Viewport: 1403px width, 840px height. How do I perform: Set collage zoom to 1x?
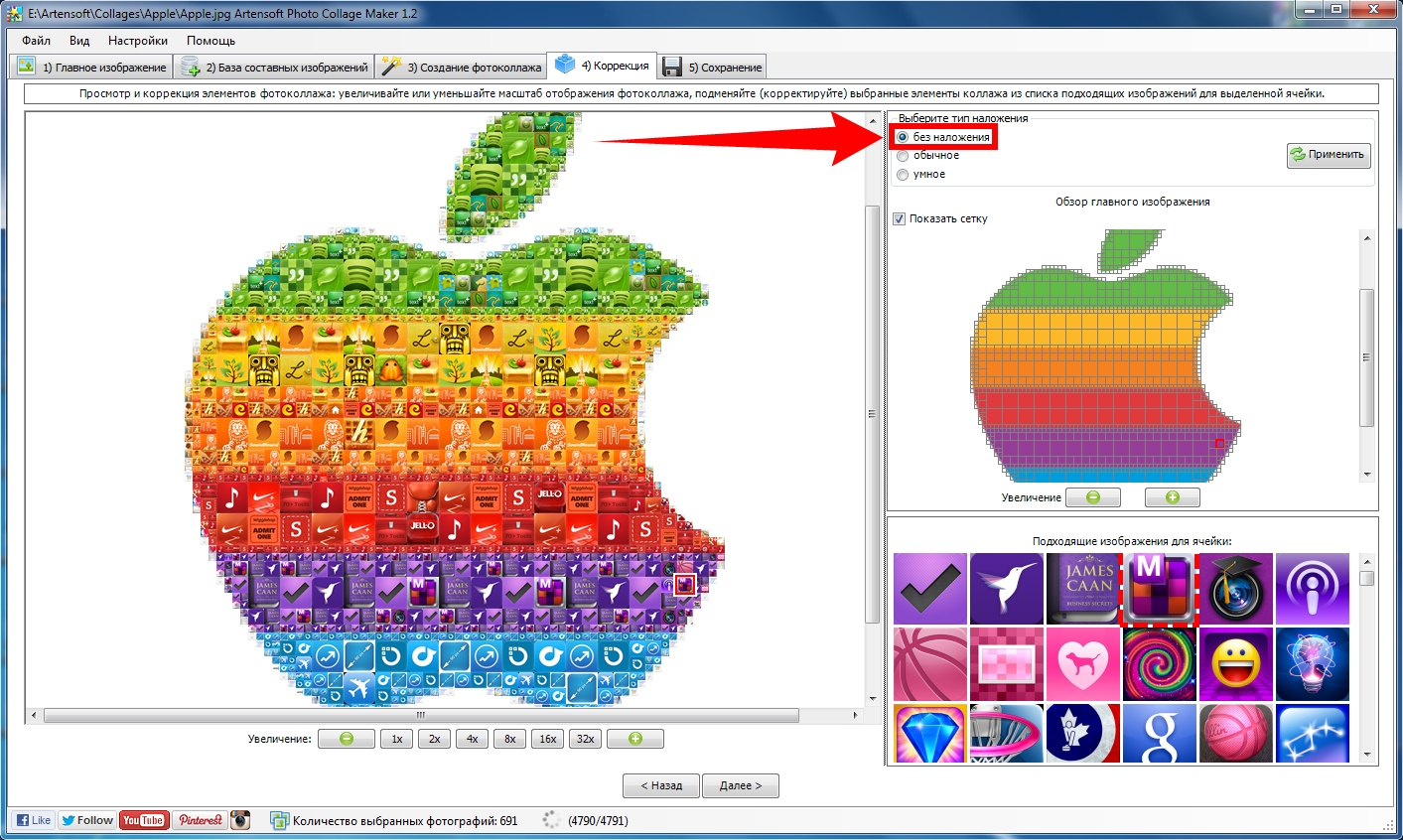click(396, 739)
